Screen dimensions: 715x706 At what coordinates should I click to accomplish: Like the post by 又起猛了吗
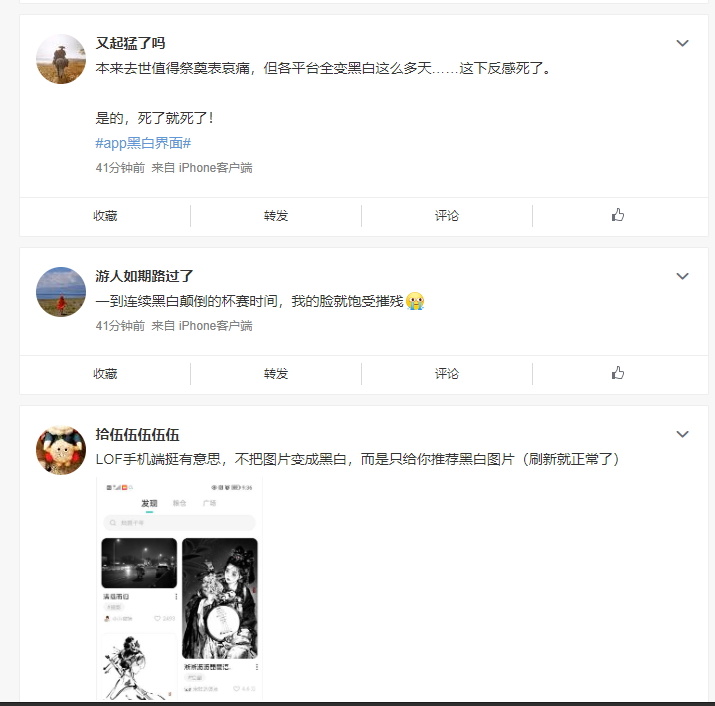point(618,215)
